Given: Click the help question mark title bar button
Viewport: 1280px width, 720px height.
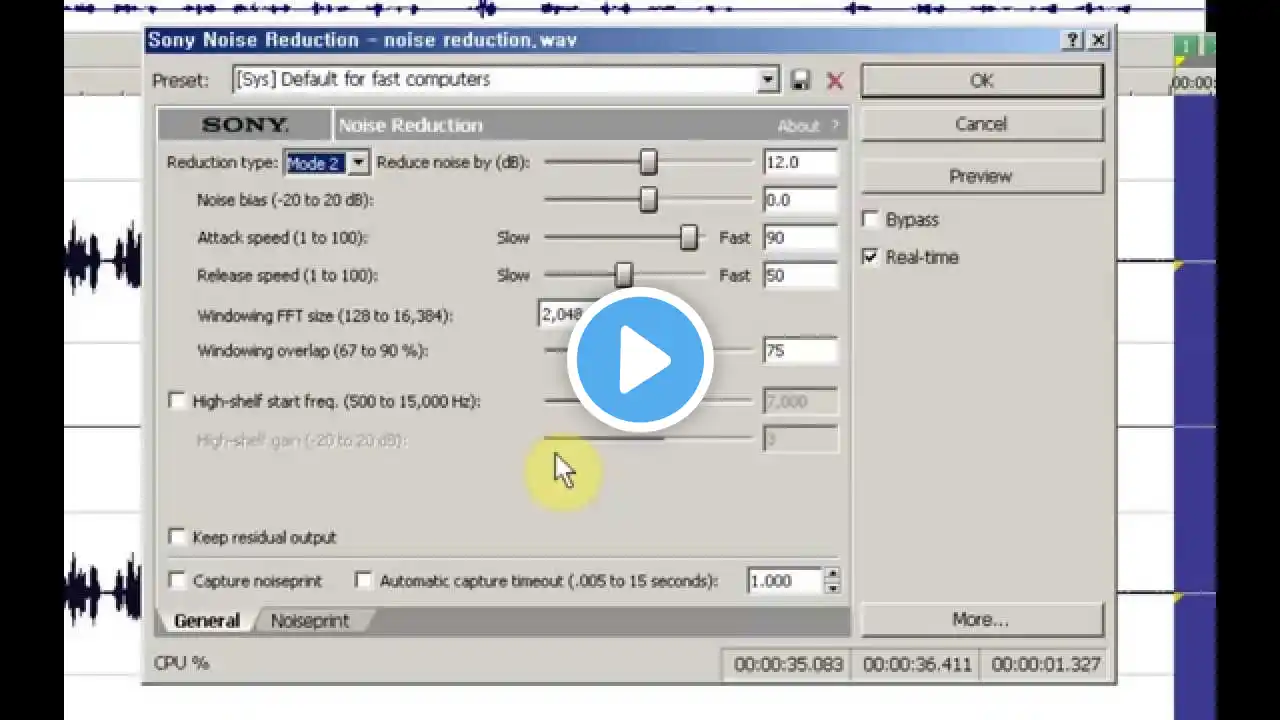Looking at the screenshot, I should 1073,40.
